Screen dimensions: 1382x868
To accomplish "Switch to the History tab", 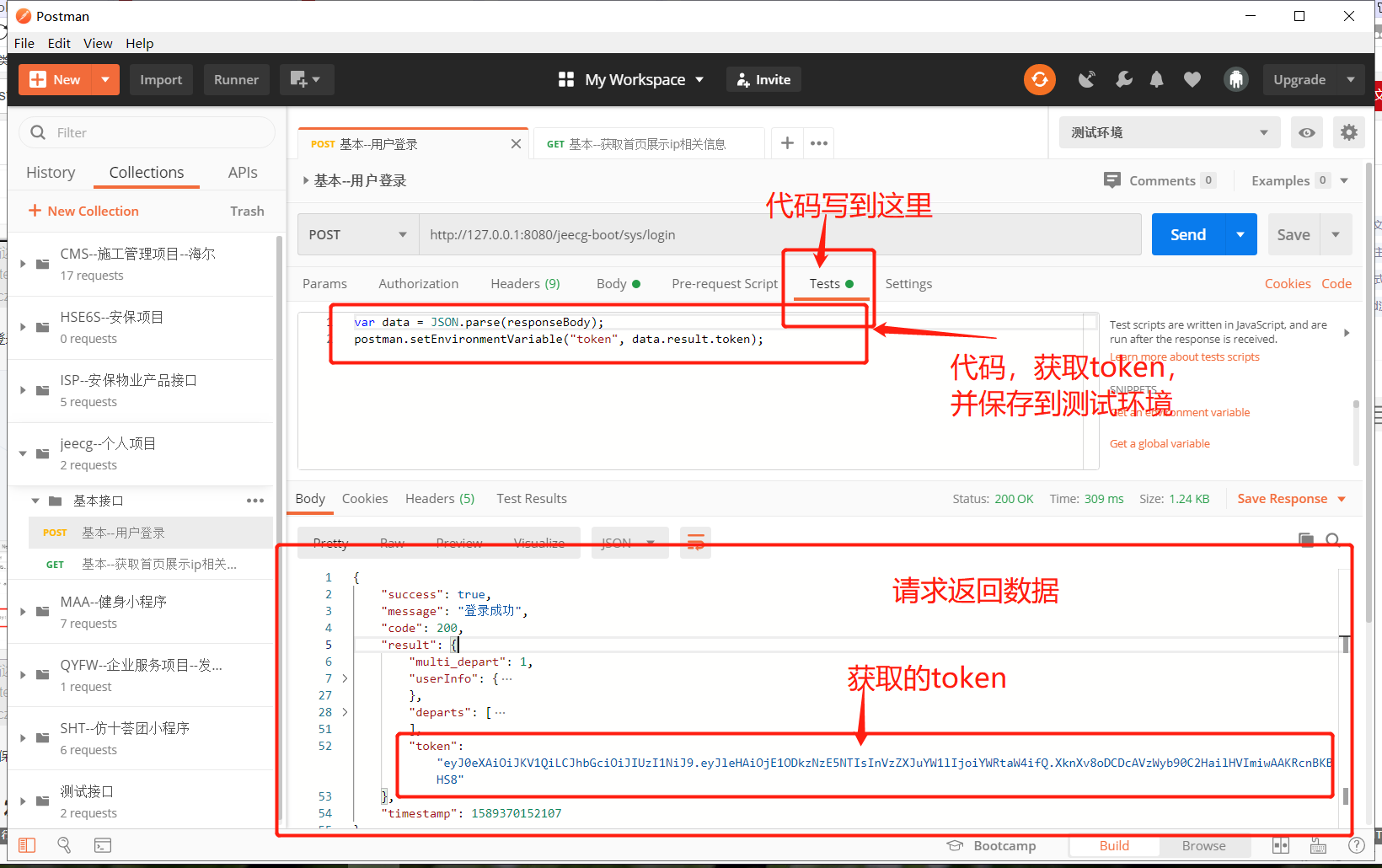I will click(51, 172).
